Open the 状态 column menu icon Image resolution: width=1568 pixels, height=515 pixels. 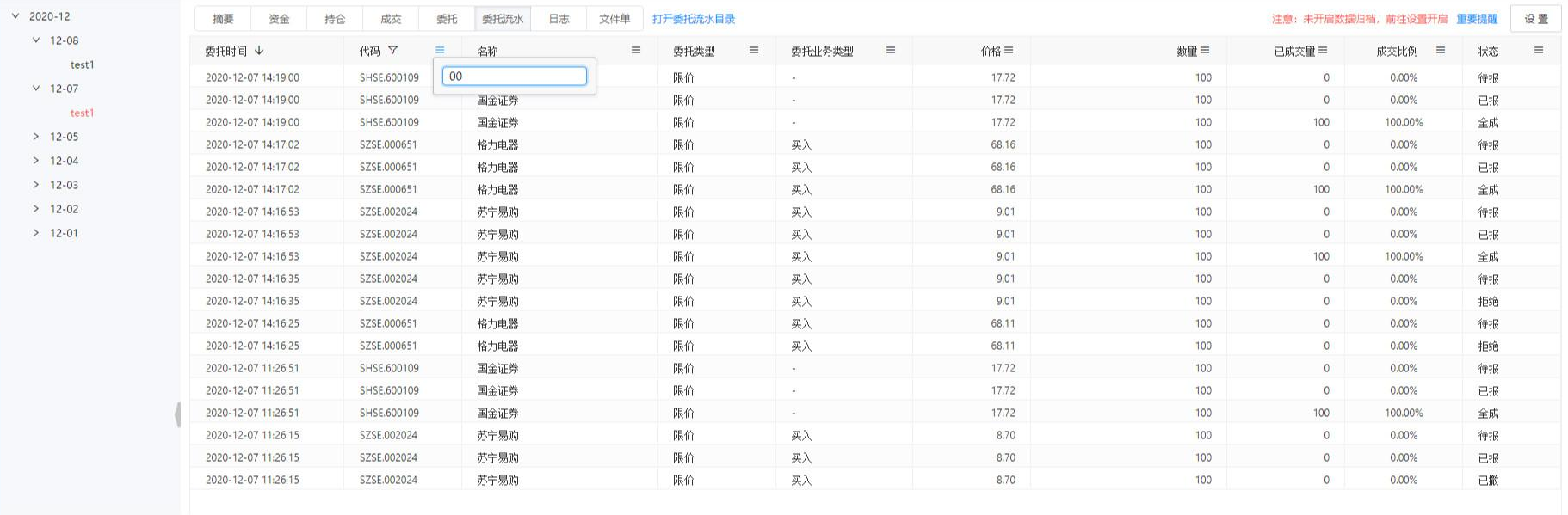(x=1539, y=51)
